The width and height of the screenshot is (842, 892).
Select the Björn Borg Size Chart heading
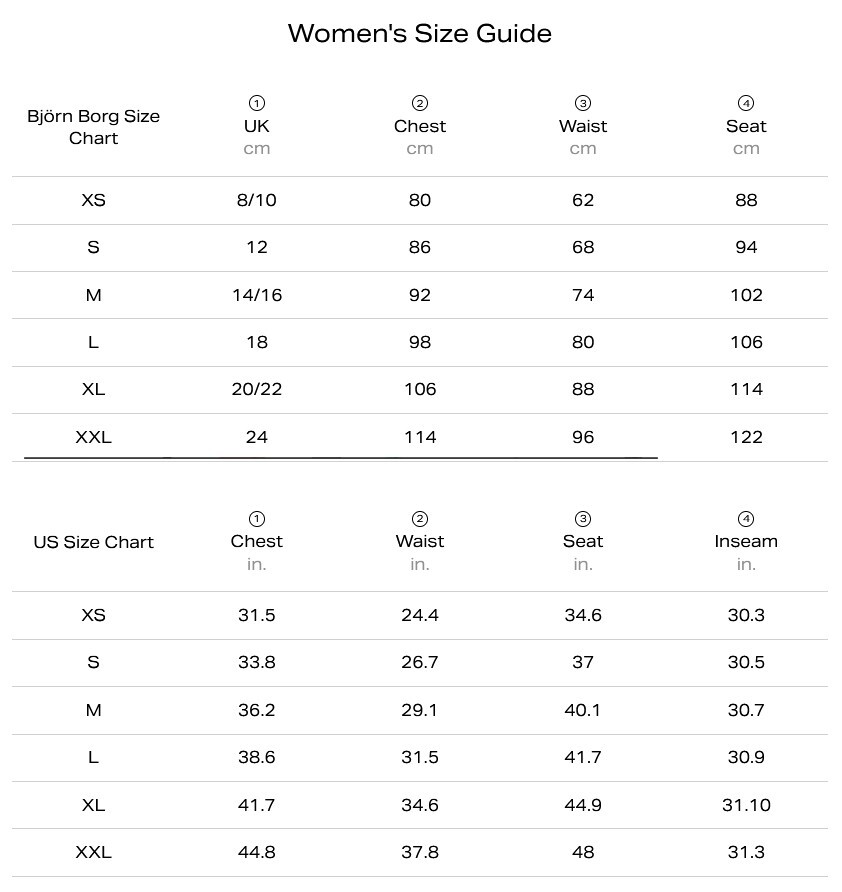coord(93,127)
